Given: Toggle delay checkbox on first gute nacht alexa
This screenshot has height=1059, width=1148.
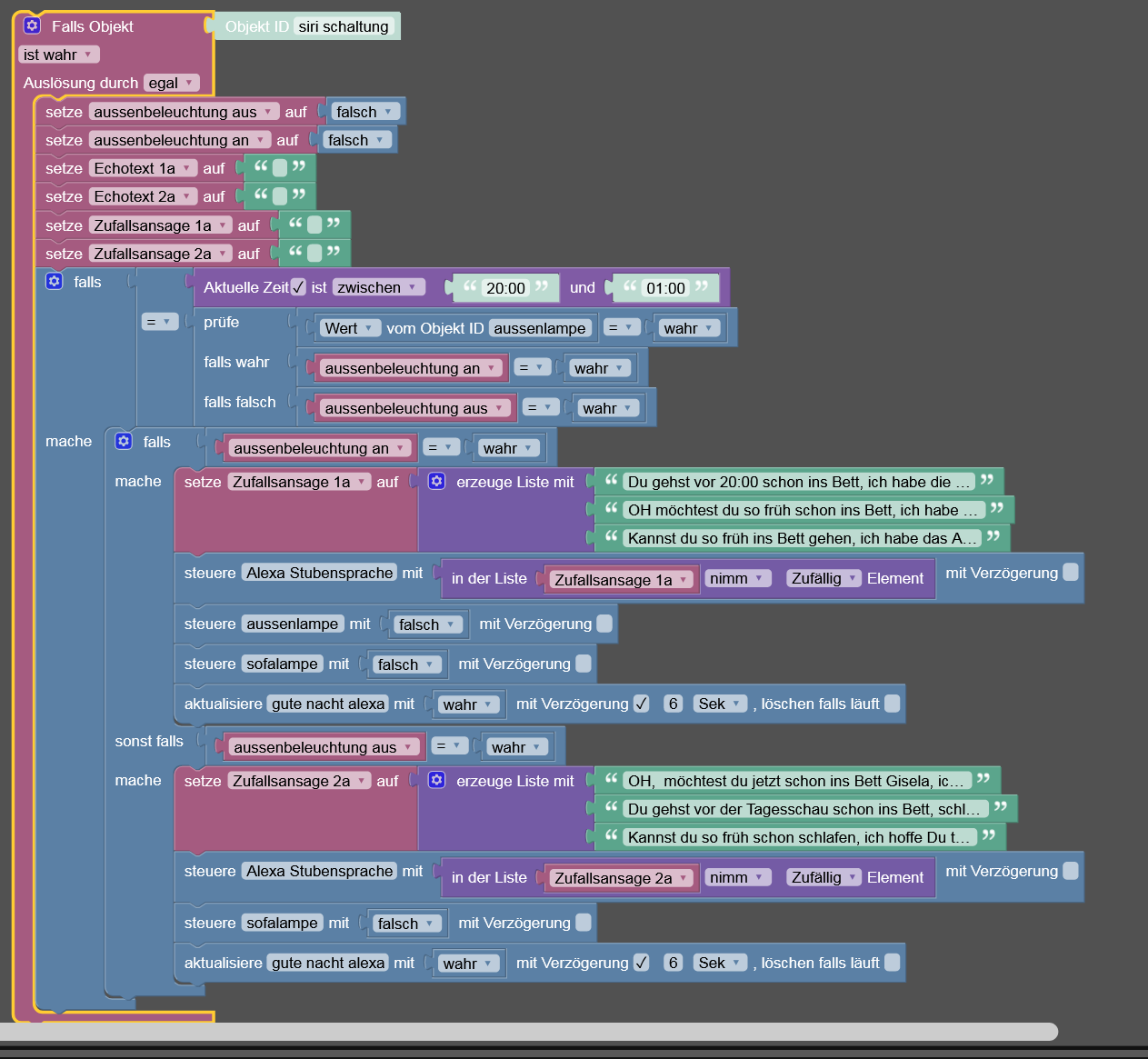Looking at the screenshot, I should pyautogui.click(x=642, y=704).
